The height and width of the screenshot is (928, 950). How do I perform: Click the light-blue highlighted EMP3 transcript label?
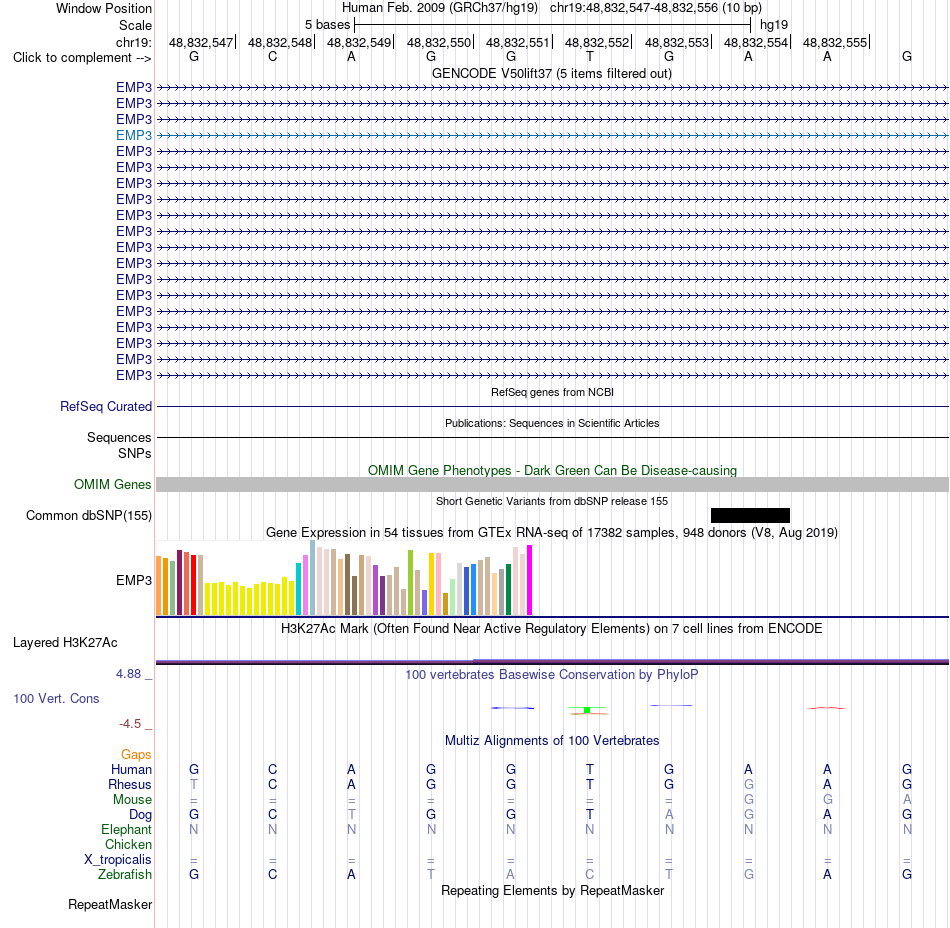tap(134, 135)
